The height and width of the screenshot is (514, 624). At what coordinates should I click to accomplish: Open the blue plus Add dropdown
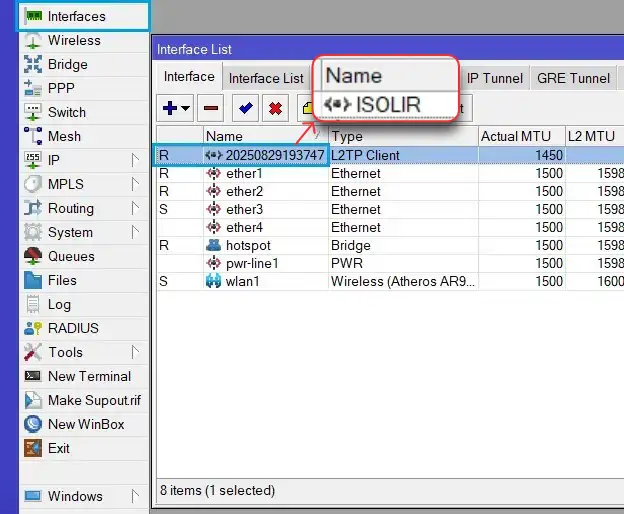coord(177,107)
